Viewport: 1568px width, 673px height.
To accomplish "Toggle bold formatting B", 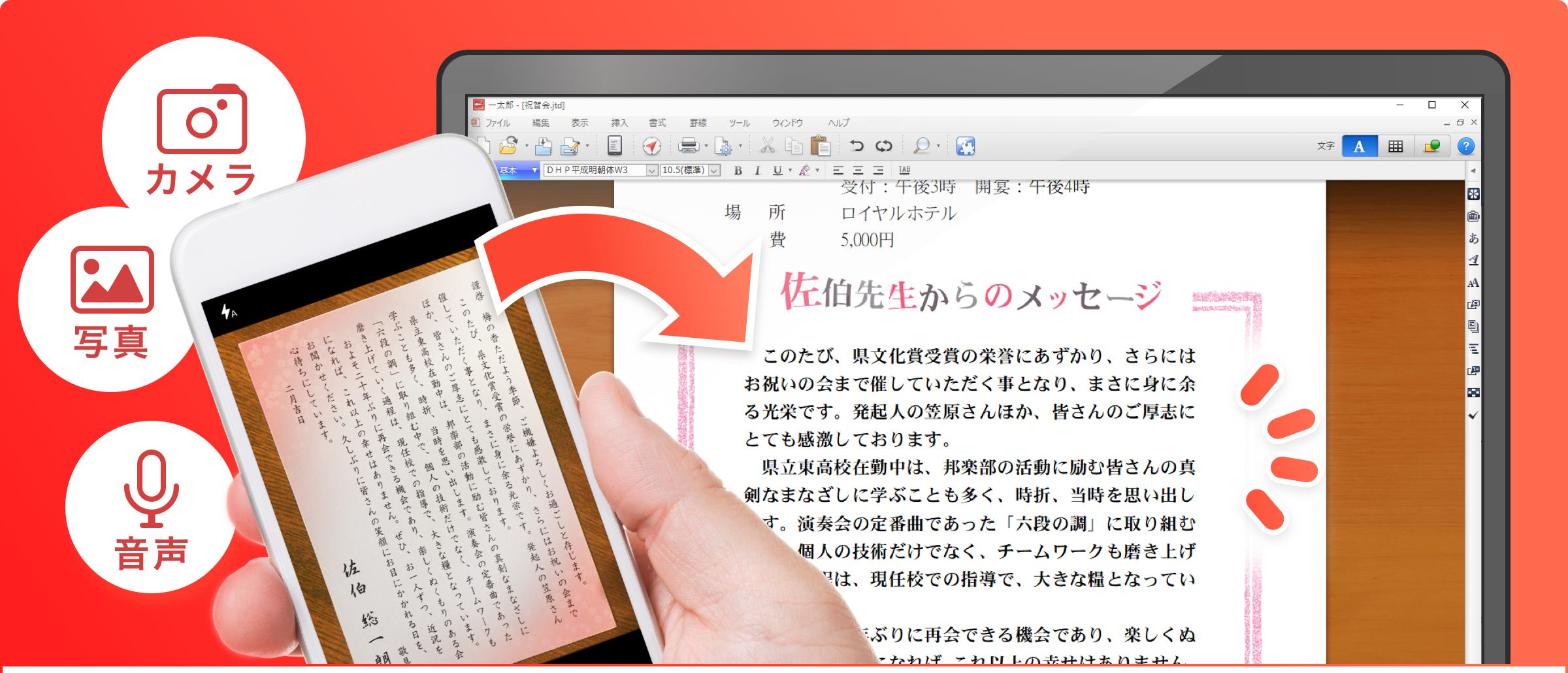I will tap(738, 171).
